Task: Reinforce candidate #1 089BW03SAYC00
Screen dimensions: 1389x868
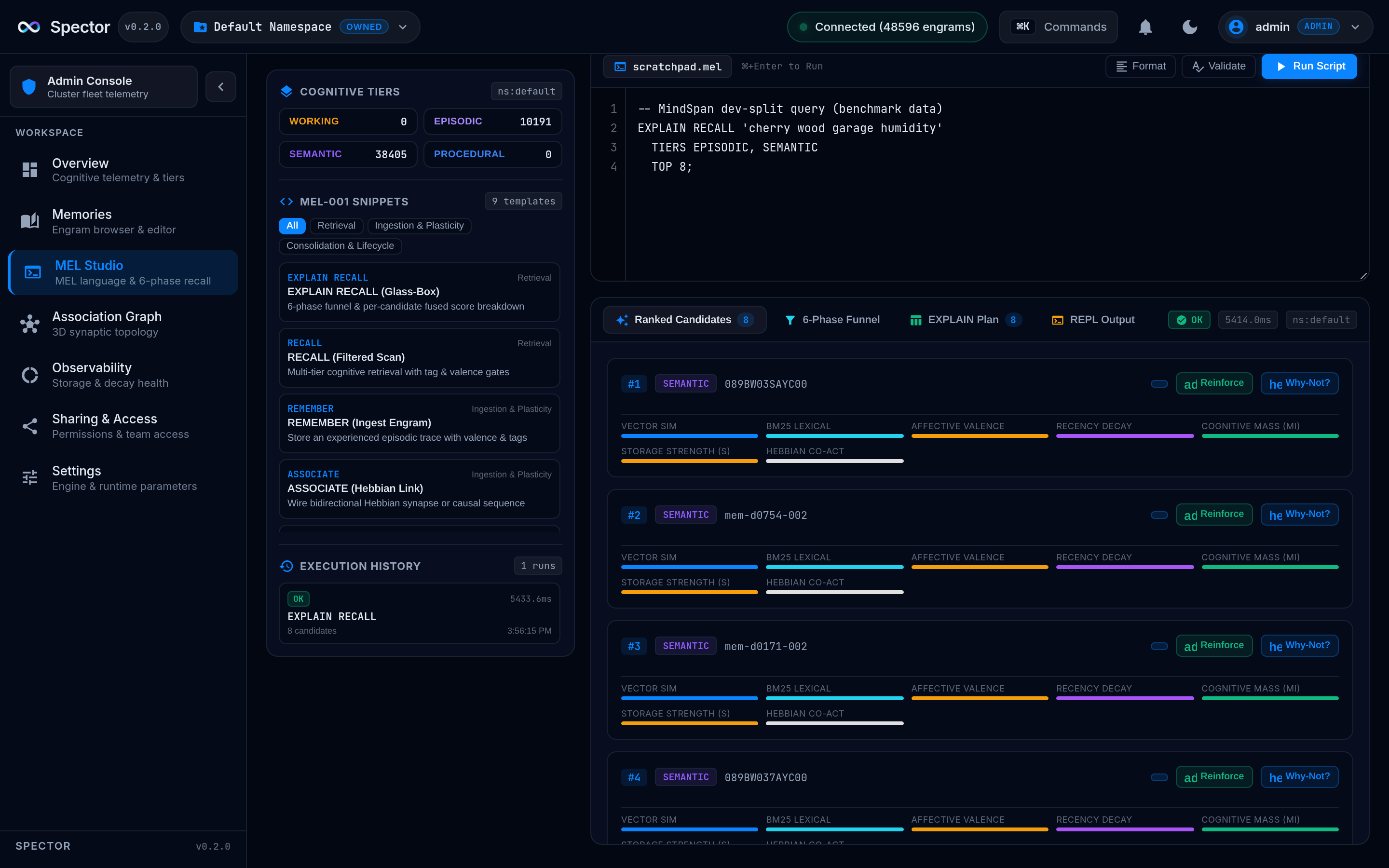Action: [x=1214, y=383]
